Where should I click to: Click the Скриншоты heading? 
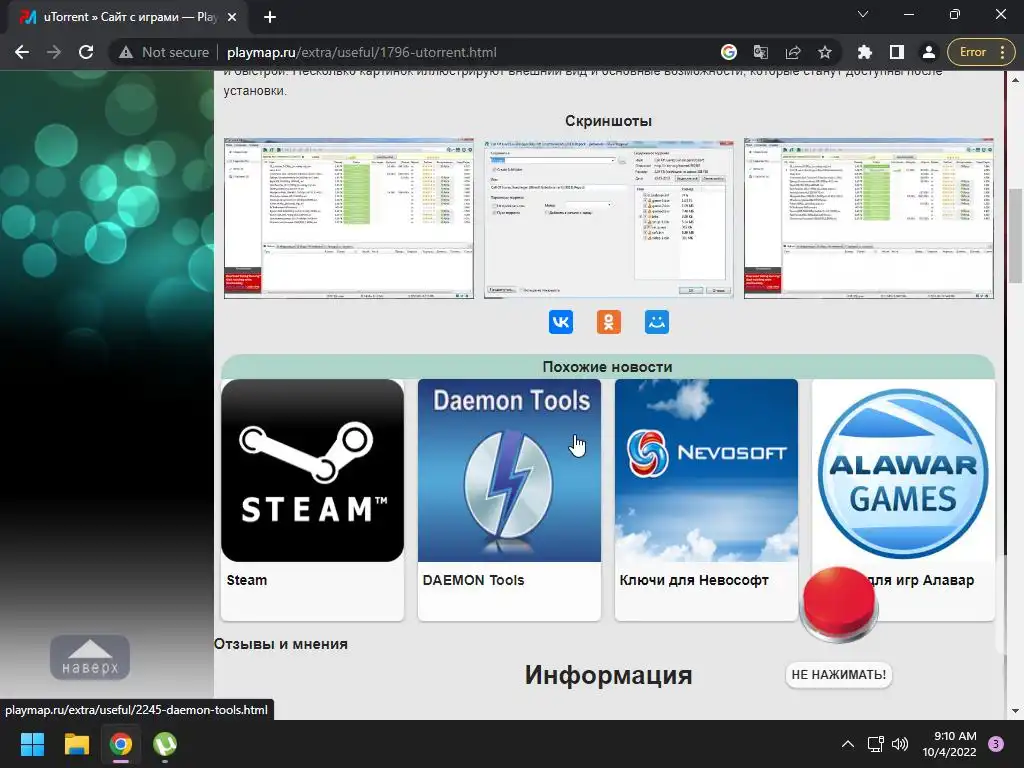[x=608, y=121]
